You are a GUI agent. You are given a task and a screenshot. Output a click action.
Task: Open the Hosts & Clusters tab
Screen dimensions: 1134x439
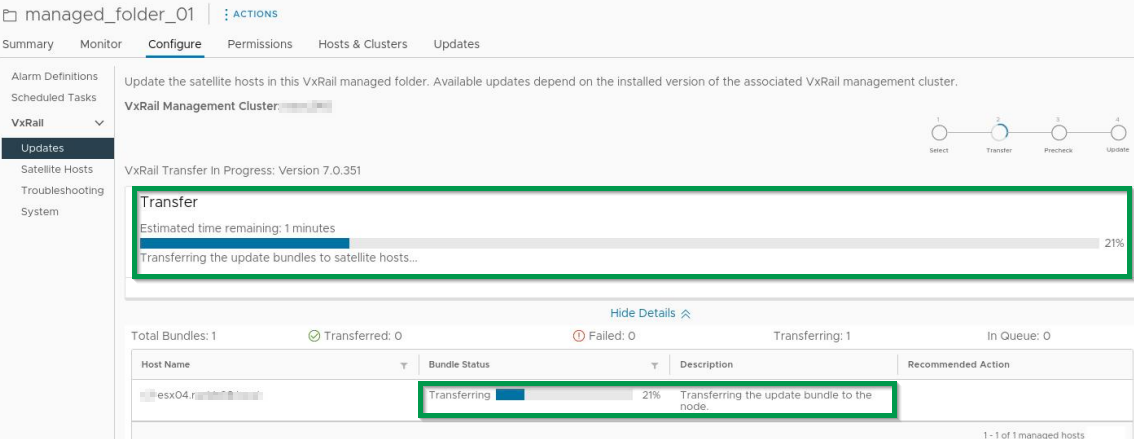(362, 44)
